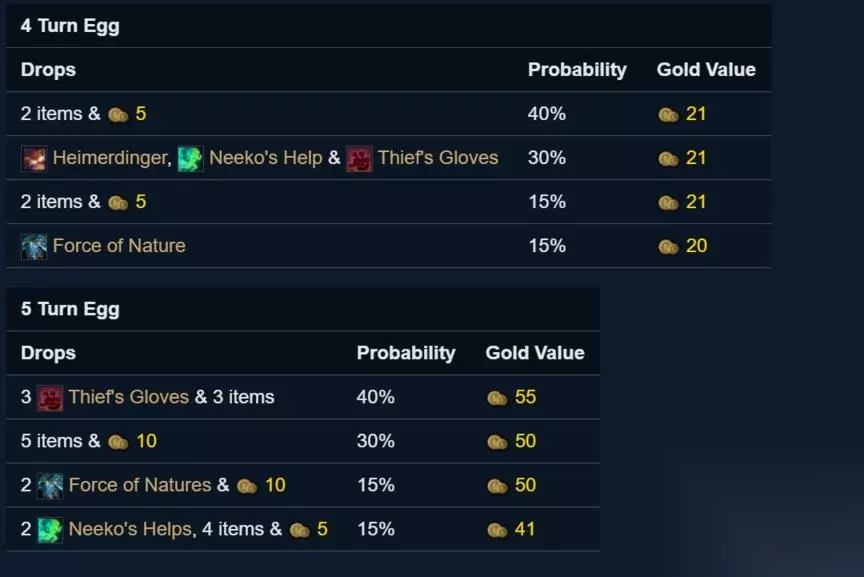The height and width of the screenshot is (577, 864).
Task: Open the Force of Natures link
Action: pos(140,486)
